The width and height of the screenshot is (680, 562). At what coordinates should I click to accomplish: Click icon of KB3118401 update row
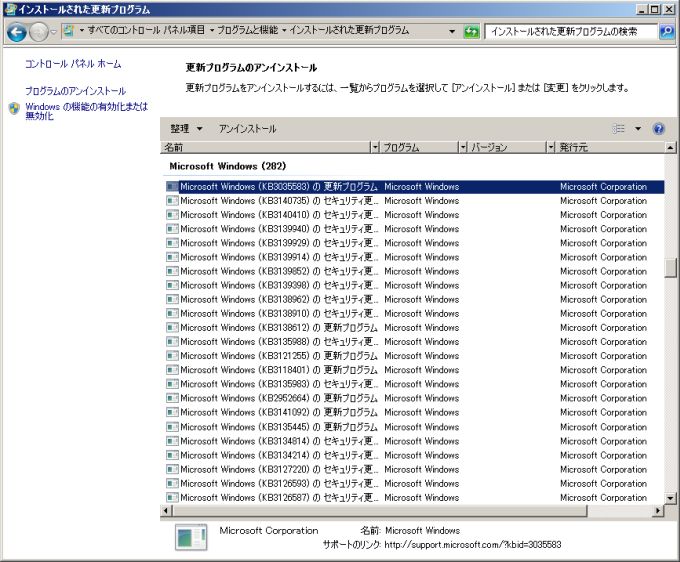tap(173, 370)
